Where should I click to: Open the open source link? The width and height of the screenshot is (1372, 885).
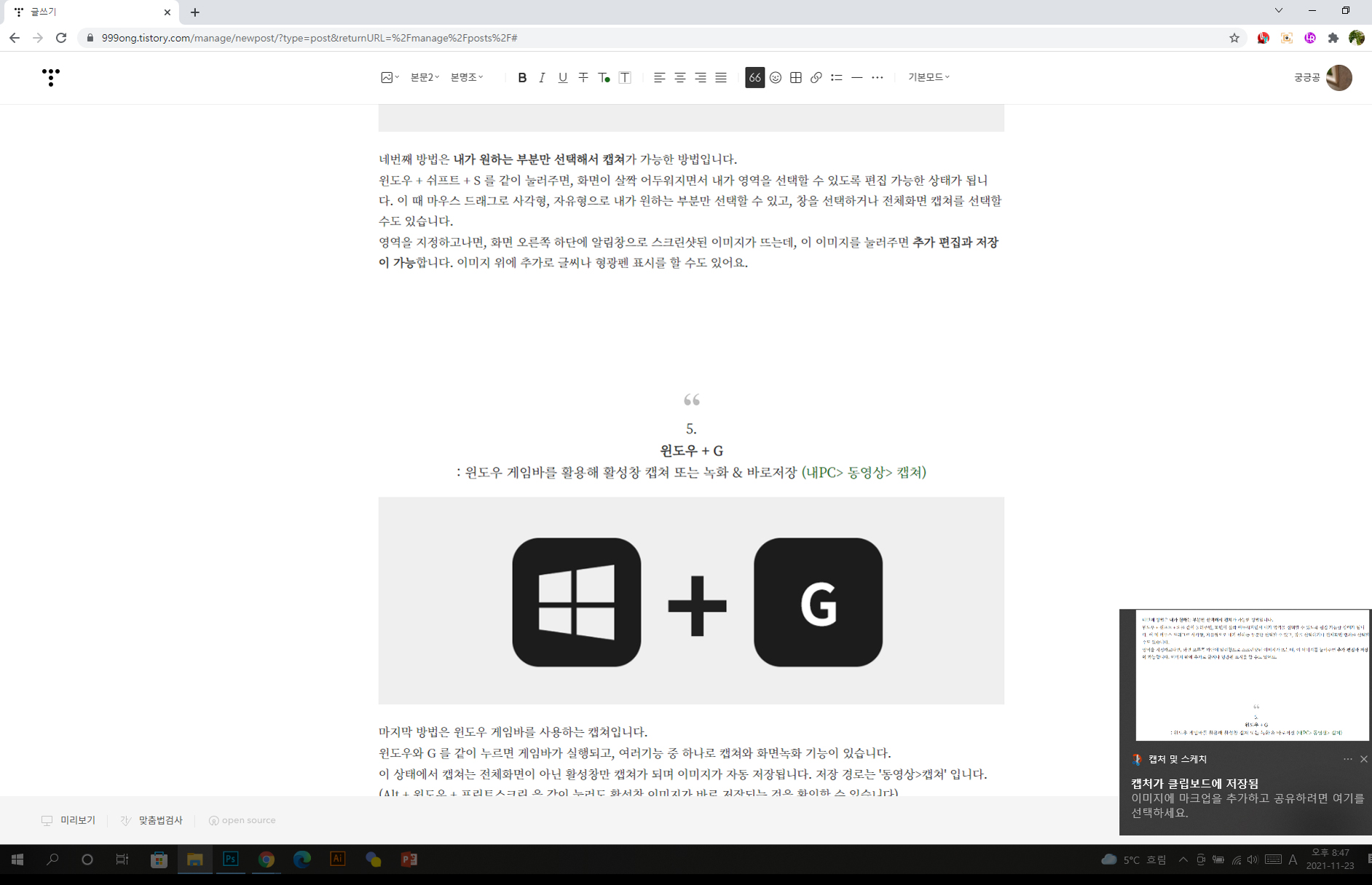coord(243,820)
